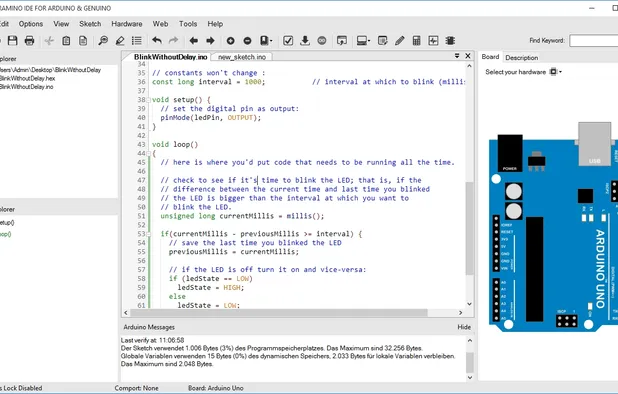Collapse the if block fold on line 53
The height and width of the screenshot is (394, 618).
[x=149, y=234]
